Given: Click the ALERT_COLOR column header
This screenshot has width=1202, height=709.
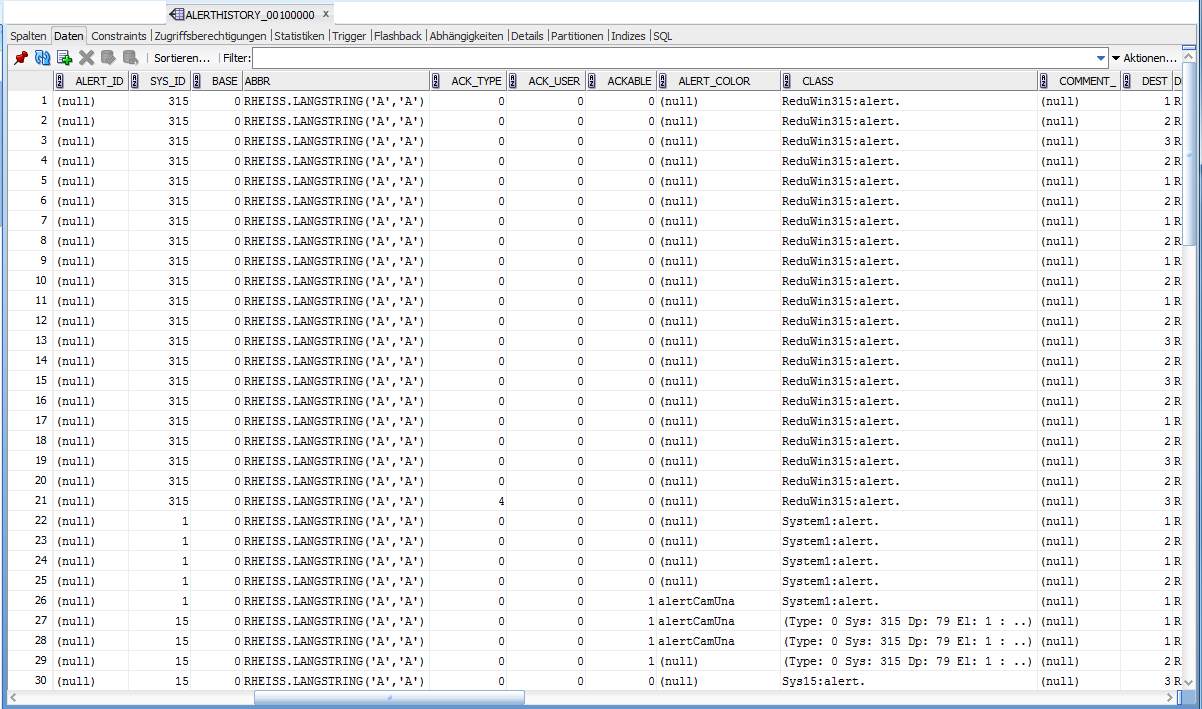Looking at the screenshot, I should coord(714,81).
